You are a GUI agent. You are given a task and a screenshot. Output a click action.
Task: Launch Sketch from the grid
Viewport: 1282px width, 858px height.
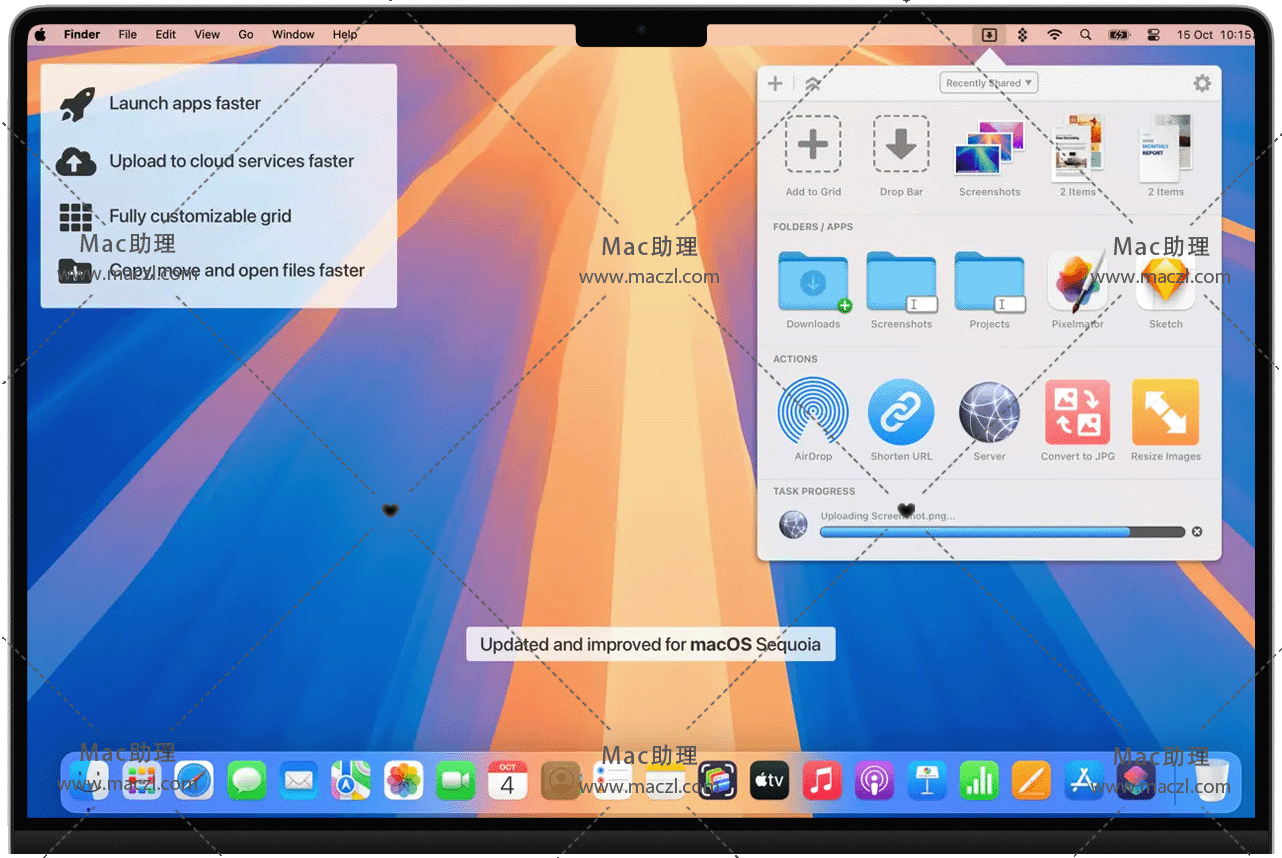[1165, 283]
